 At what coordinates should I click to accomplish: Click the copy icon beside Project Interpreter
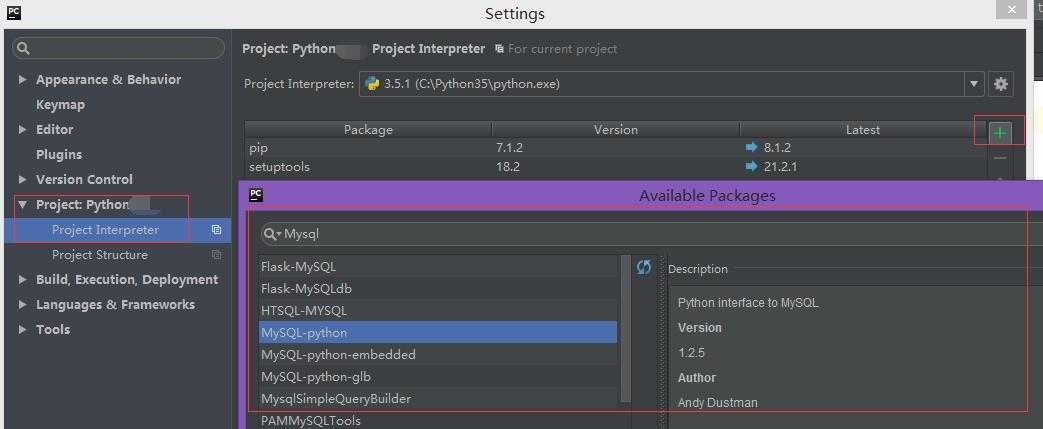coord(216,230)
